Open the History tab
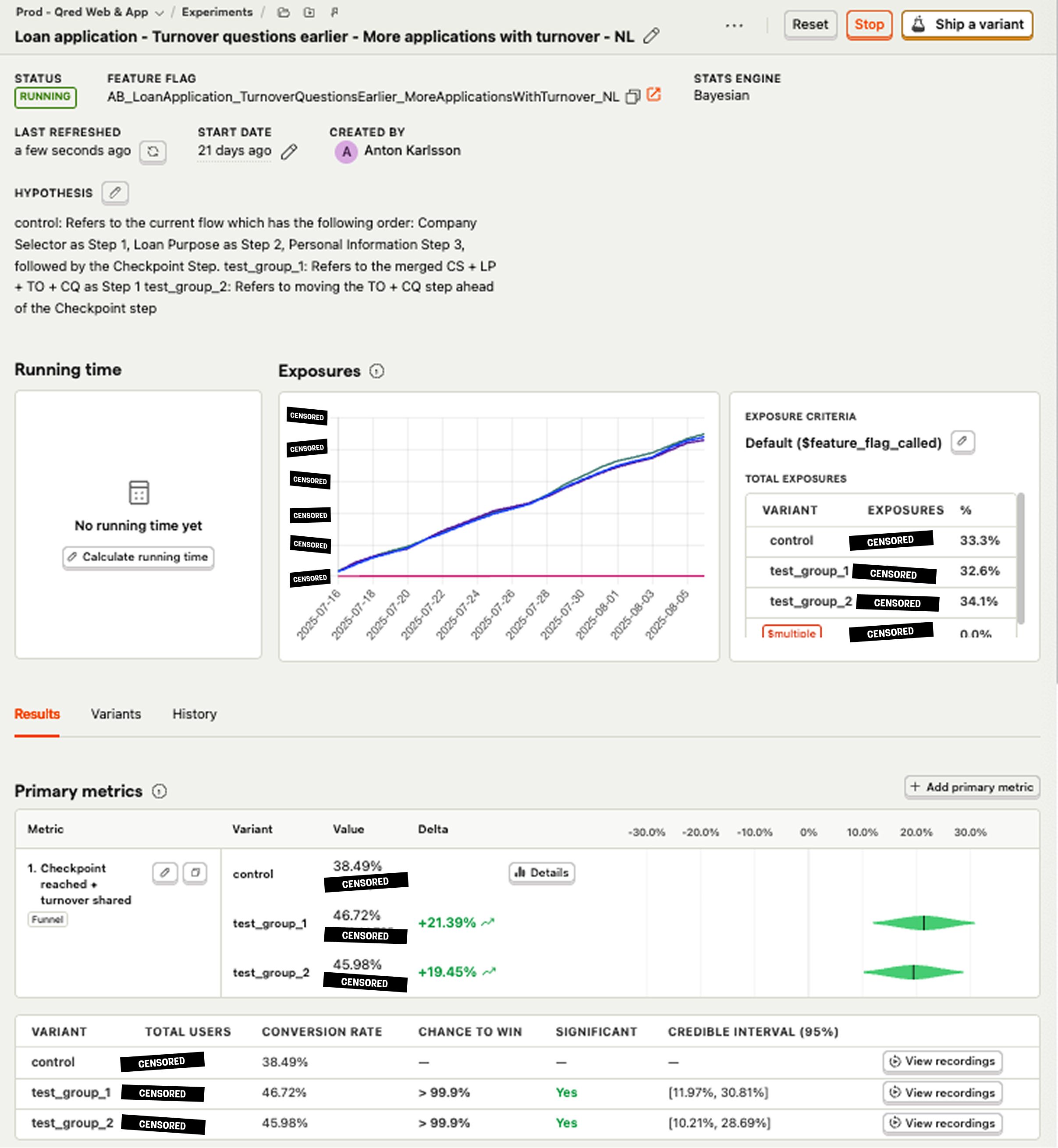The width and height of the screenshot is (1058, 1148). pyautogui.click(x=194, y=714)
